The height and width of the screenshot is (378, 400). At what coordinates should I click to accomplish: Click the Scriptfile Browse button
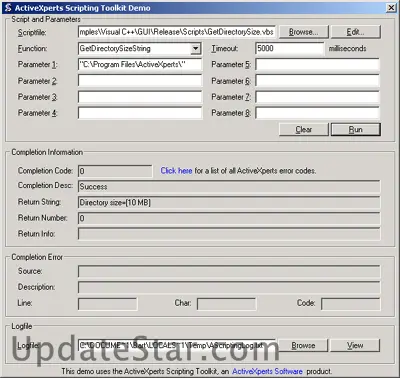(x=303, y=32)
